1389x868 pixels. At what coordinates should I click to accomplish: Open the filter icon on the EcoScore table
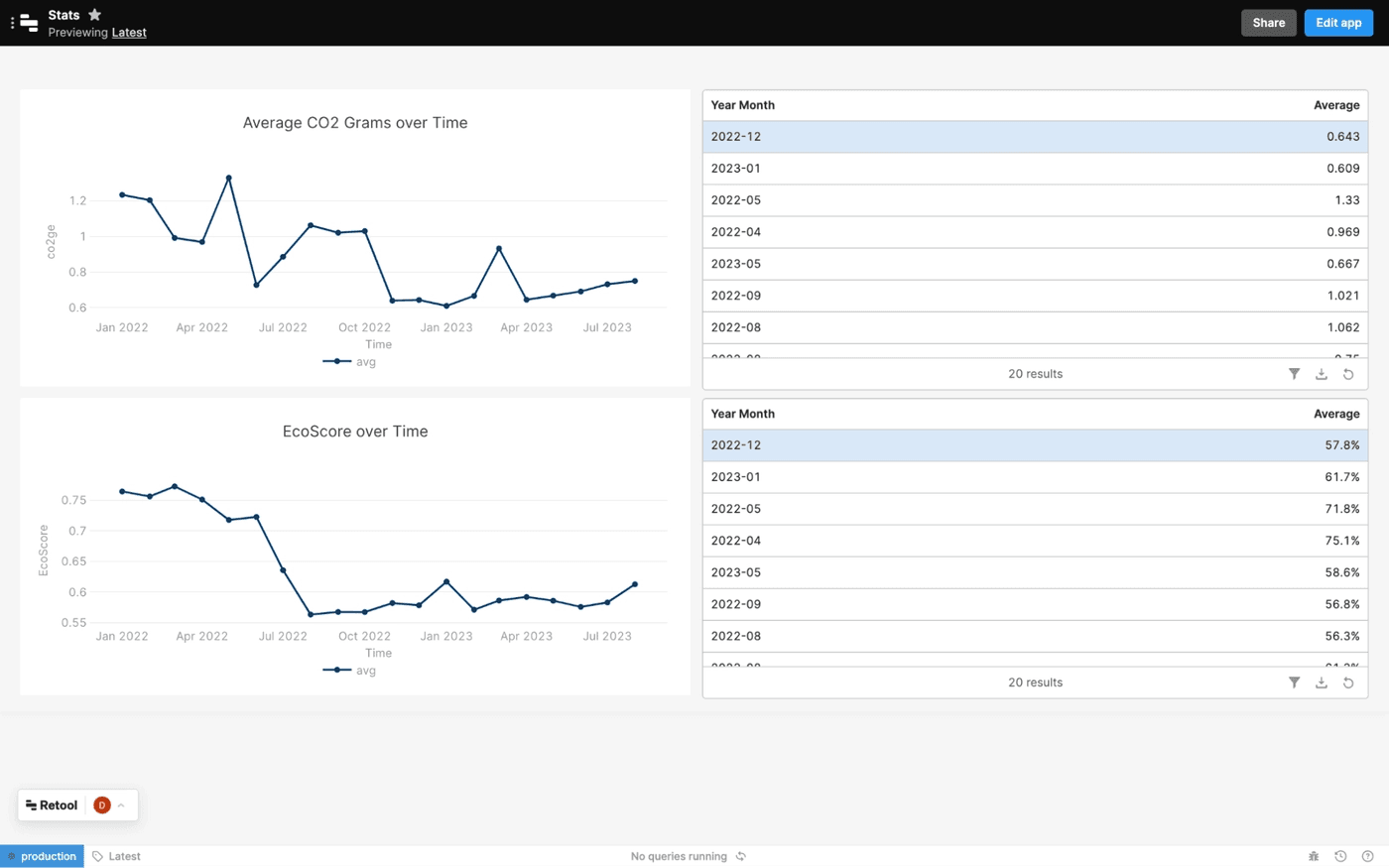tap(1294, 682)
